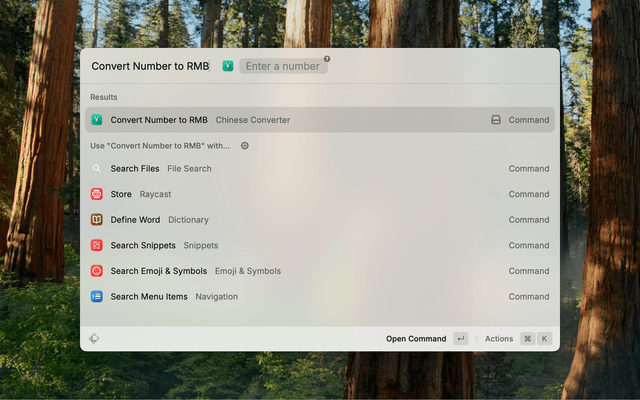The width and height of the screenshot is (640, 400).
Task: Select the Convert Number to RMB result row
Action: tap(320, 120)
